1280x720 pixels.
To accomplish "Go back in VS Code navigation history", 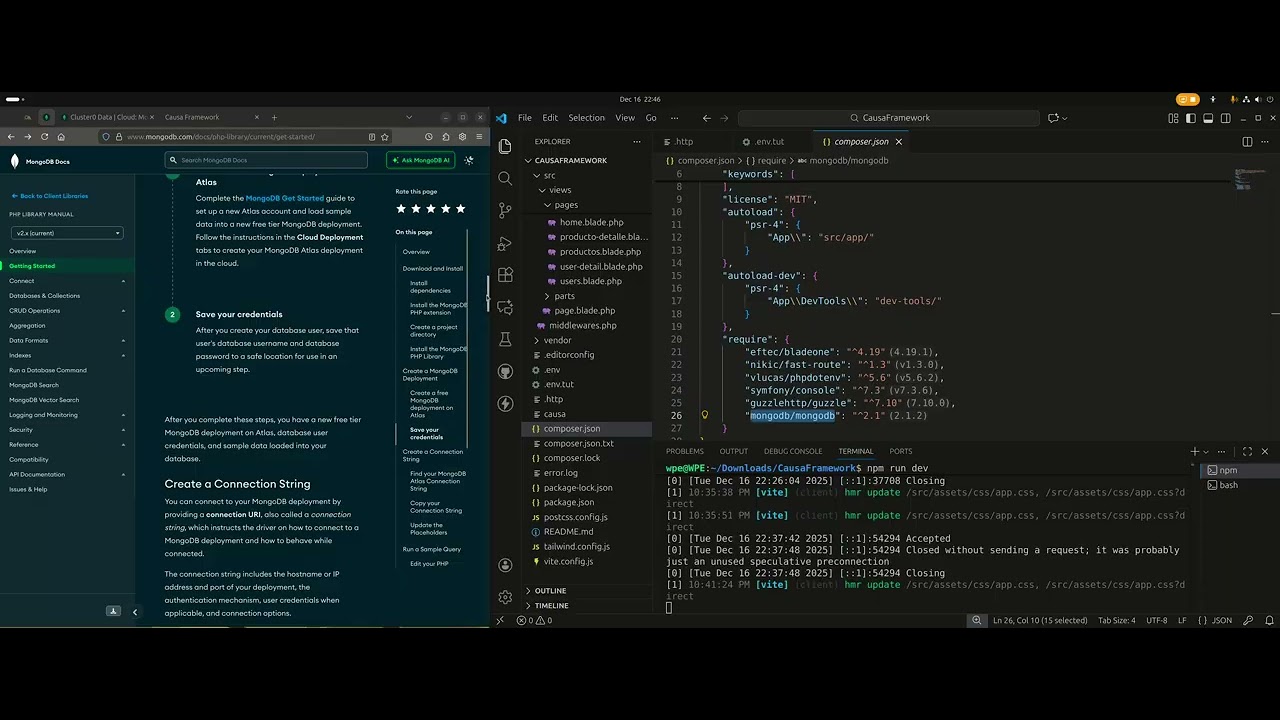I will tap(706, 118).
